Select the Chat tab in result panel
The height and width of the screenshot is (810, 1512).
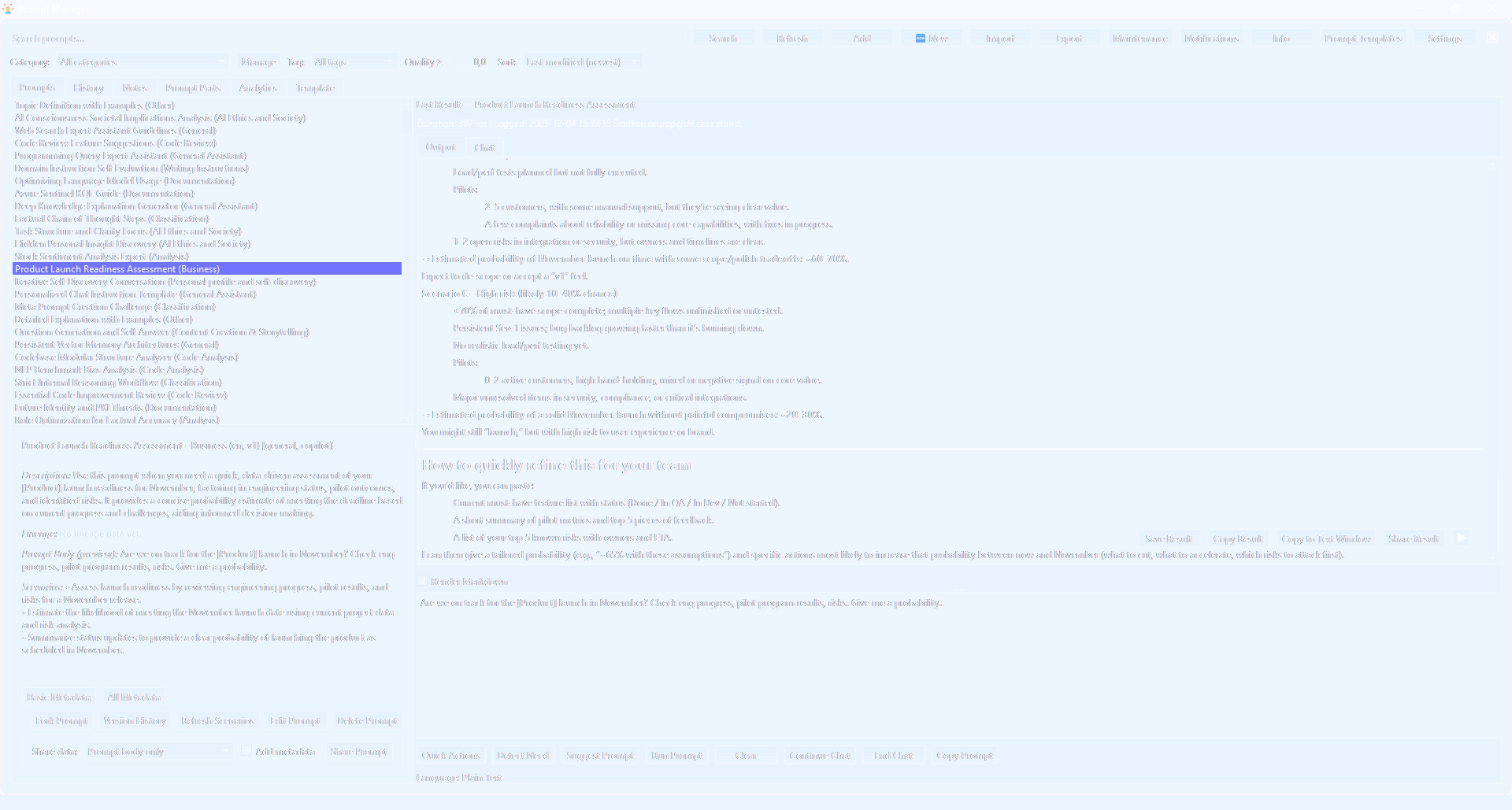484,147
